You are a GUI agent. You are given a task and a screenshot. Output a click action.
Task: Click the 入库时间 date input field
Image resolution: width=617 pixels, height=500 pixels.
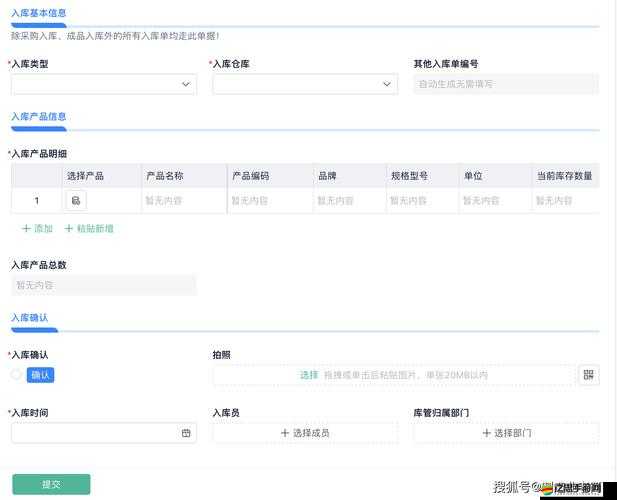pyautogui.click(x=104, y=433)
